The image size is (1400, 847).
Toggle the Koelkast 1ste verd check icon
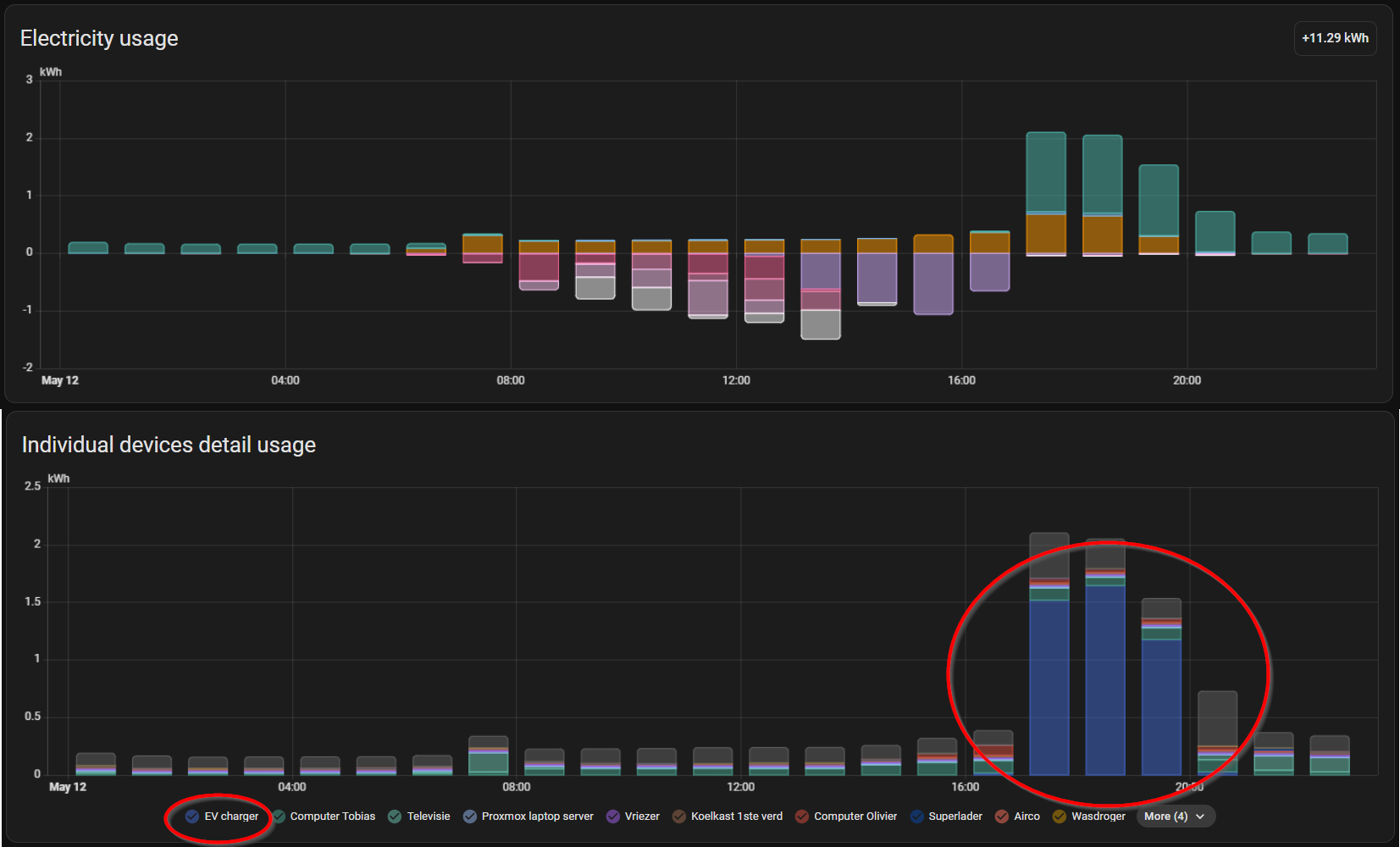(x=678, y=817)
